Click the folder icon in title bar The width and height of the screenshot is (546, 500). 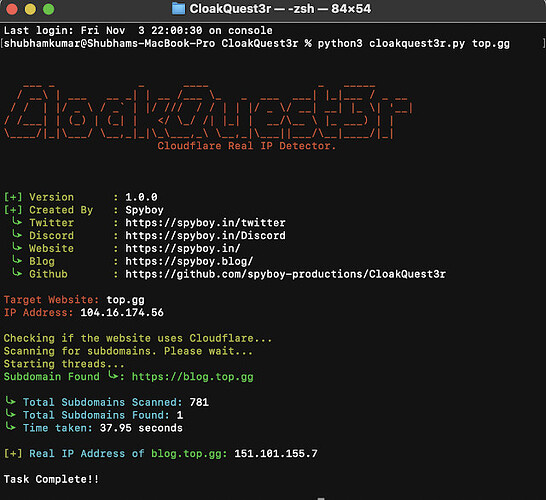point(179,9)
